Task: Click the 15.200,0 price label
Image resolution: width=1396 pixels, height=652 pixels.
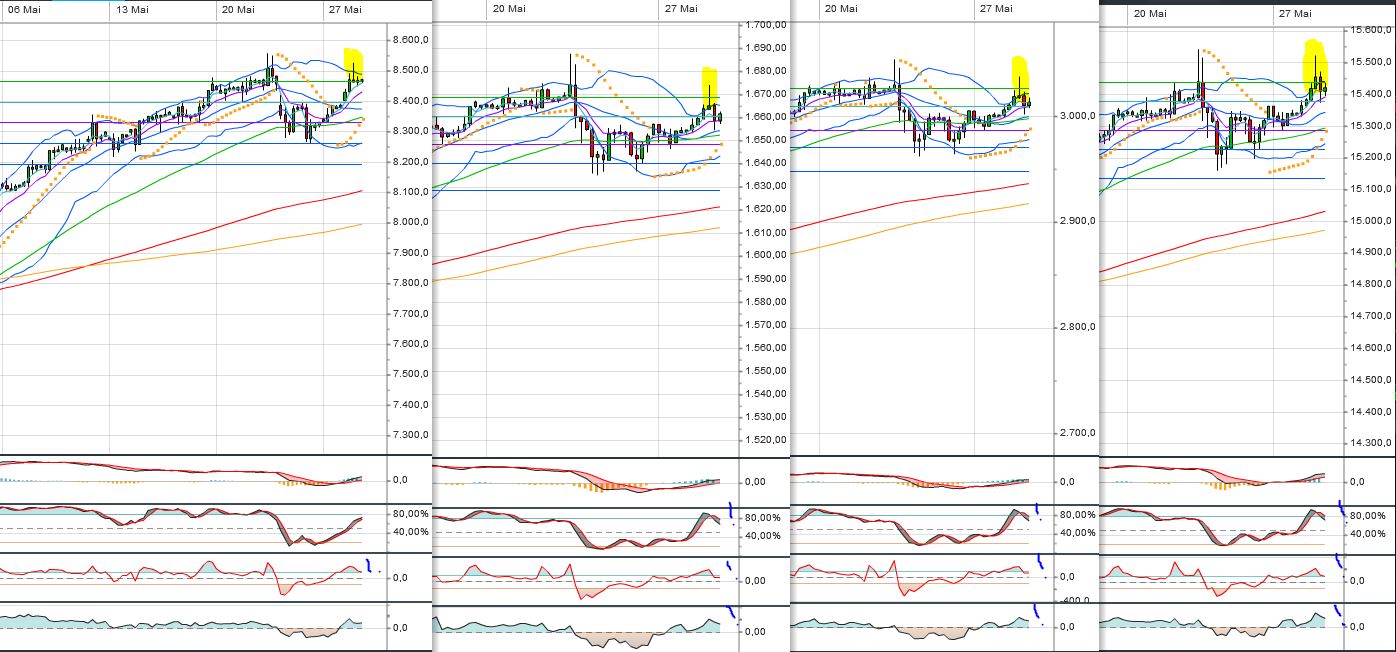Action: [x=1371, y=158]
